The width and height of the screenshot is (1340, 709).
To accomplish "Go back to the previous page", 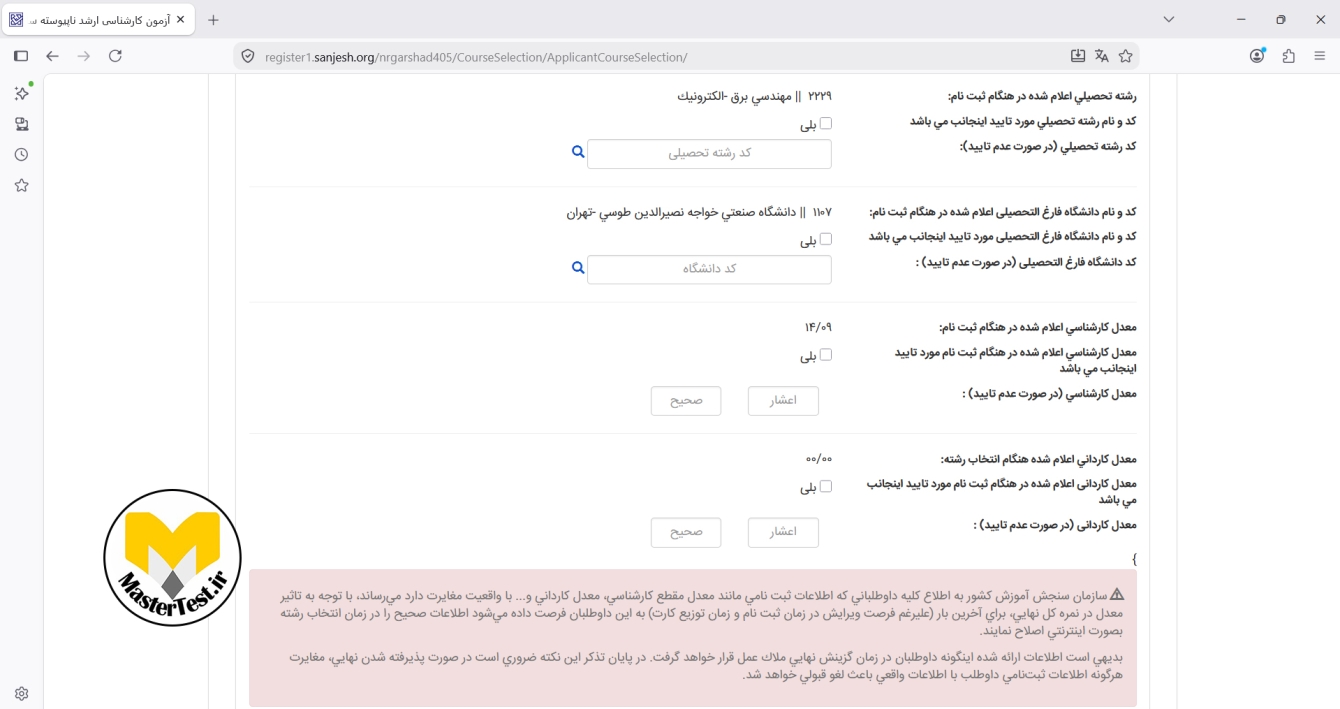I will point(53,56).
